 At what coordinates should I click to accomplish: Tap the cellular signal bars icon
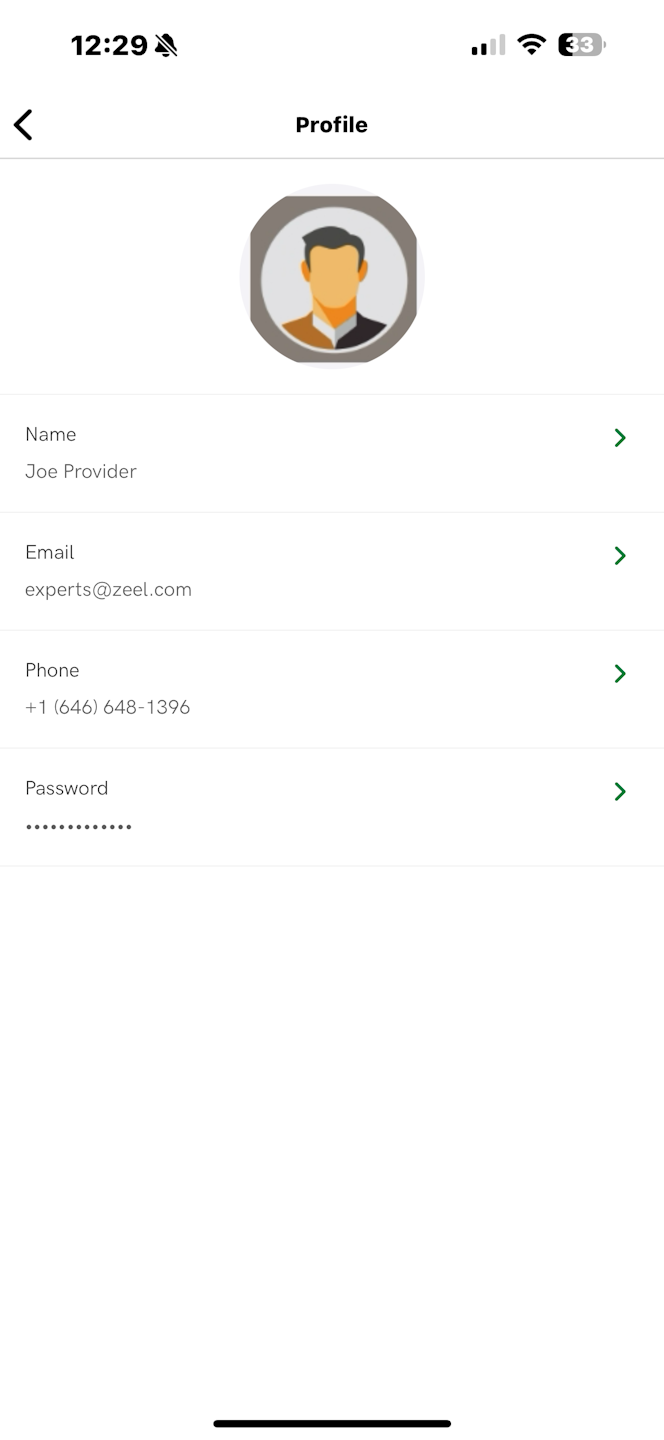tap(488, 45)
